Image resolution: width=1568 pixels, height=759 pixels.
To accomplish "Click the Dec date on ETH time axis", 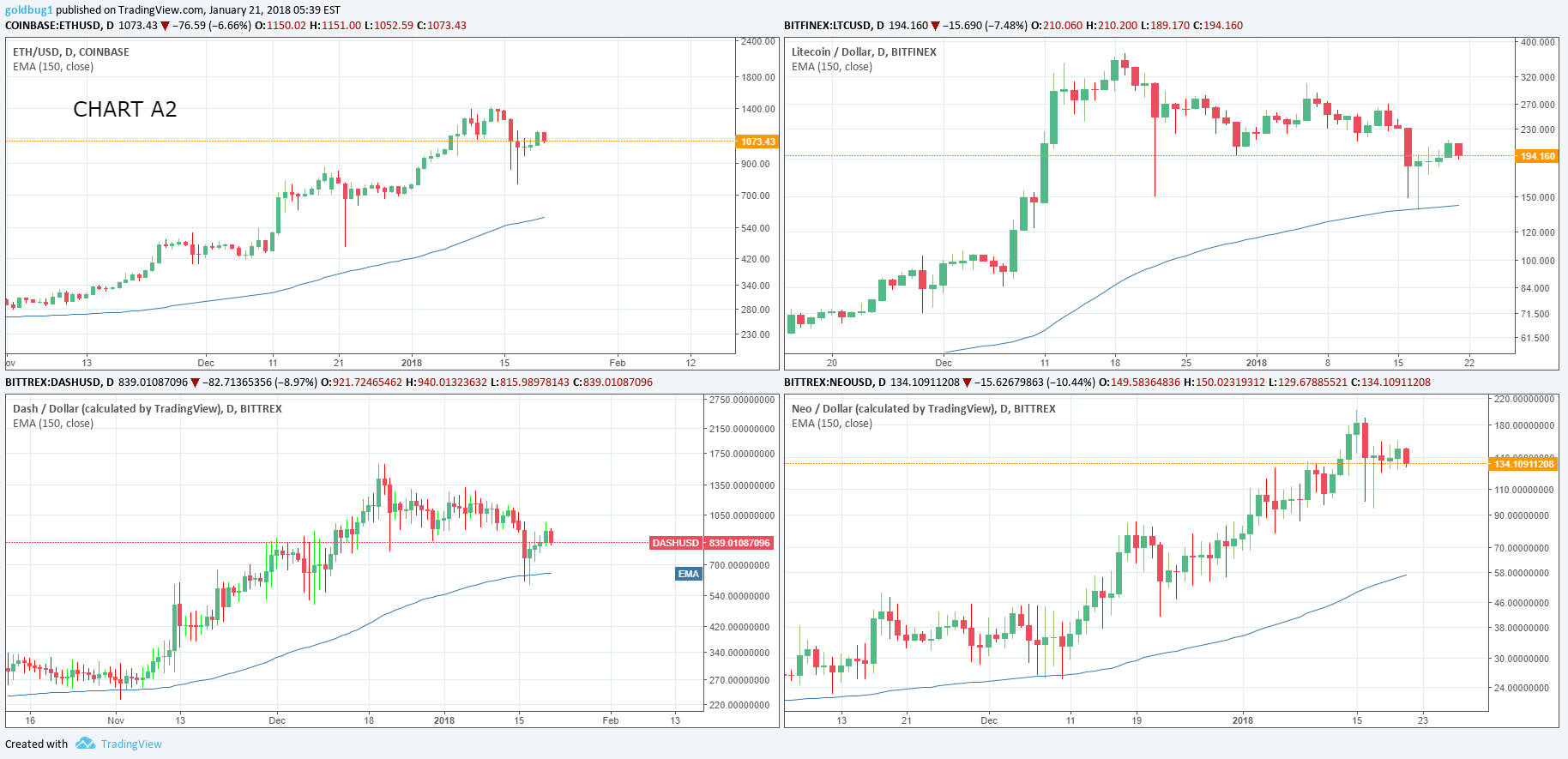I will (206, 363).
